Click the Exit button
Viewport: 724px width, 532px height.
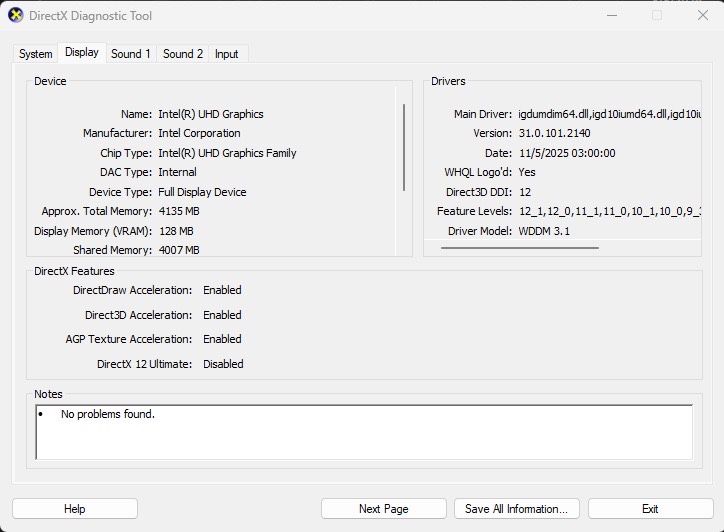(x=651, y=509)
